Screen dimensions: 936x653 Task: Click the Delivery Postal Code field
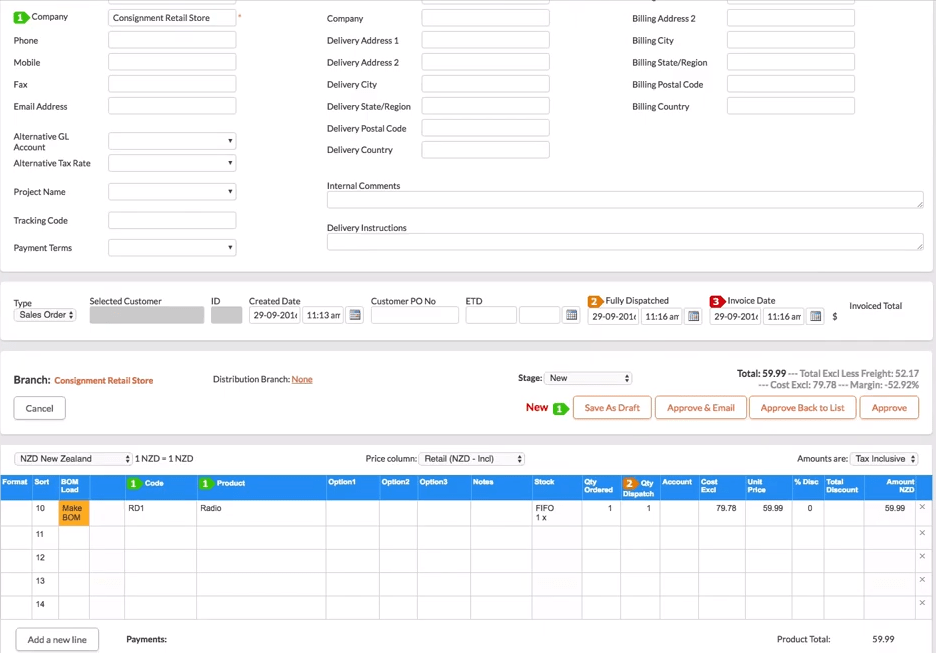(x=485, y=128)
